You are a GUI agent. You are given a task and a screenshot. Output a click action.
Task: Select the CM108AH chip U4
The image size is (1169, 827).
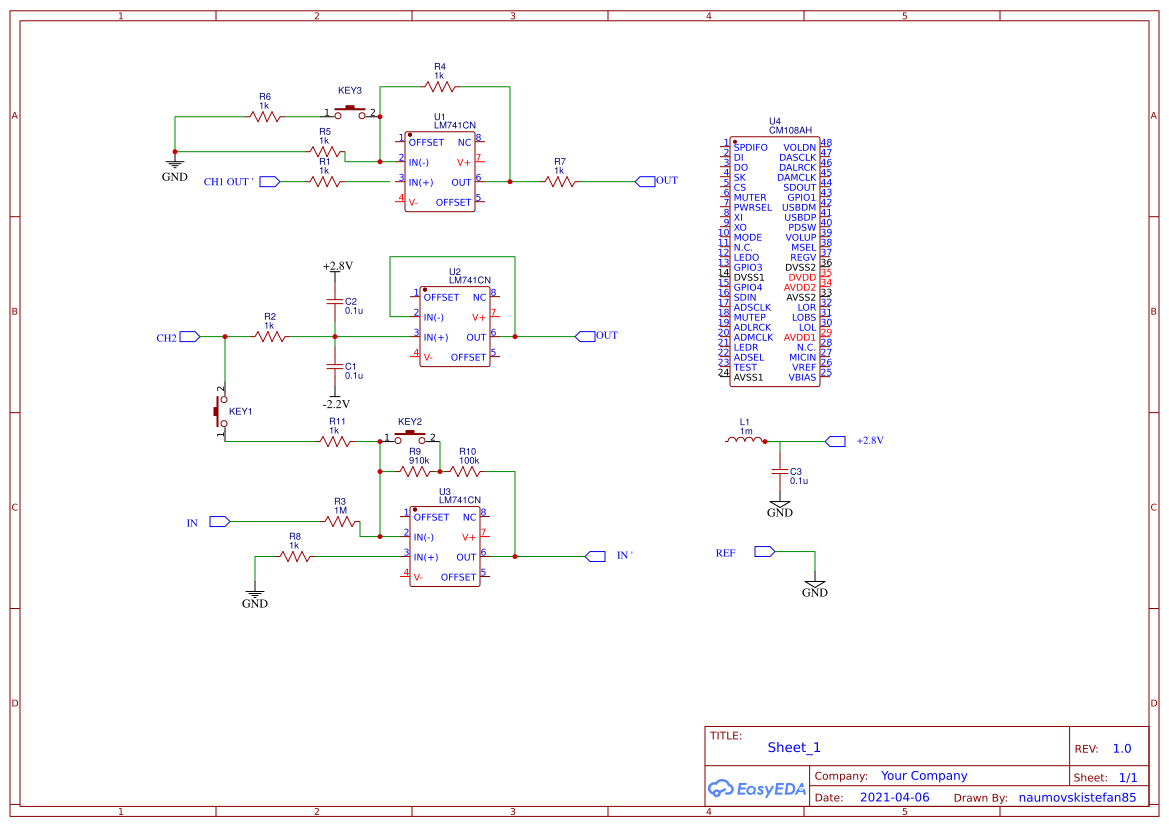773,260
